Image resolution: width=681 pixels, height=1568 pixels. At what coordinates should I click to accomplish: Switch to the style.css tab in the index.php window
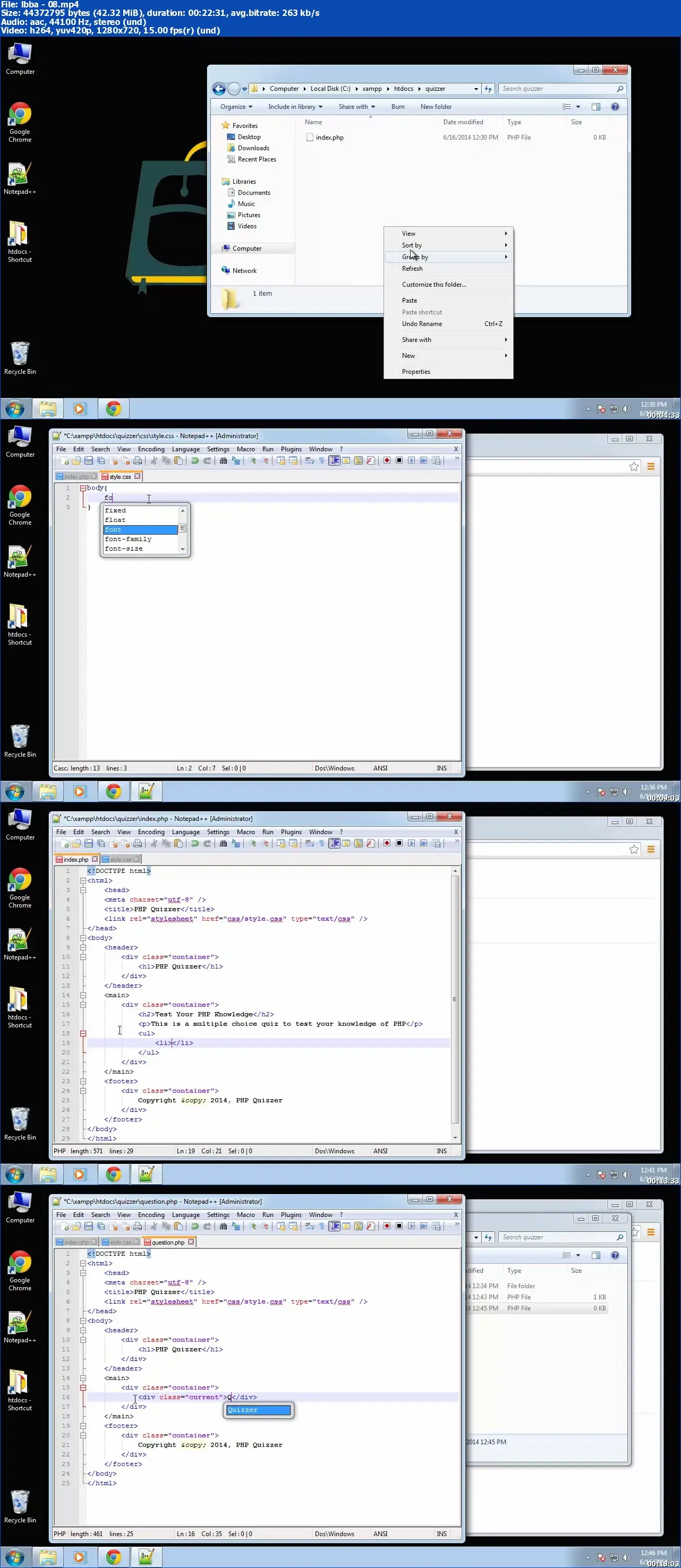coord(121,860)
